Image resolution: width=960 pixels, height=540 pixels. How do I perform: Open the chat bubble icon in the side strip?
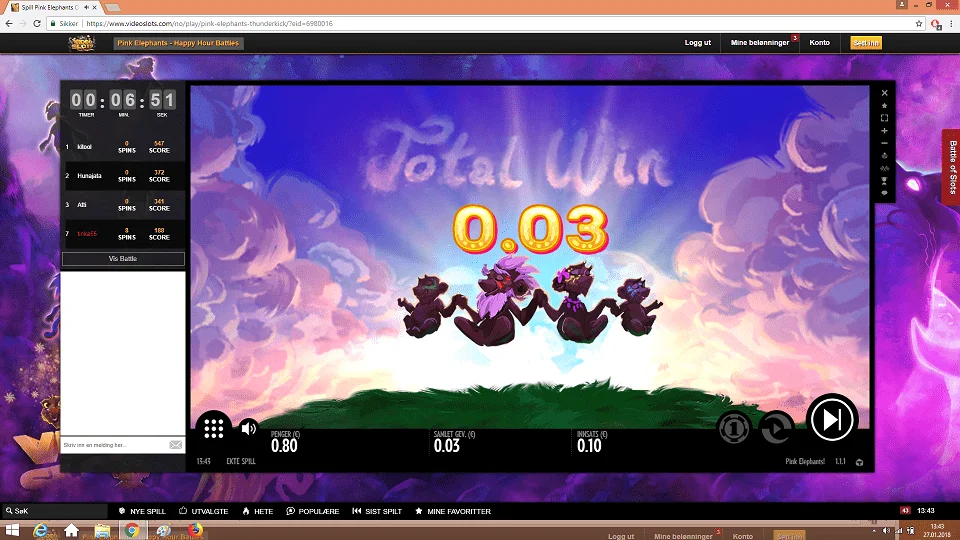tap(884, 193)
